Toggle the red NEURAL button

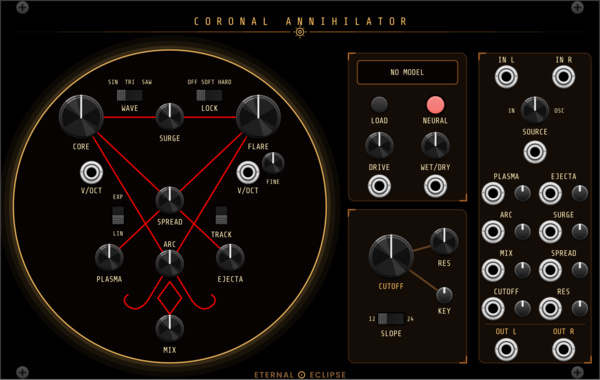point(435,105)
